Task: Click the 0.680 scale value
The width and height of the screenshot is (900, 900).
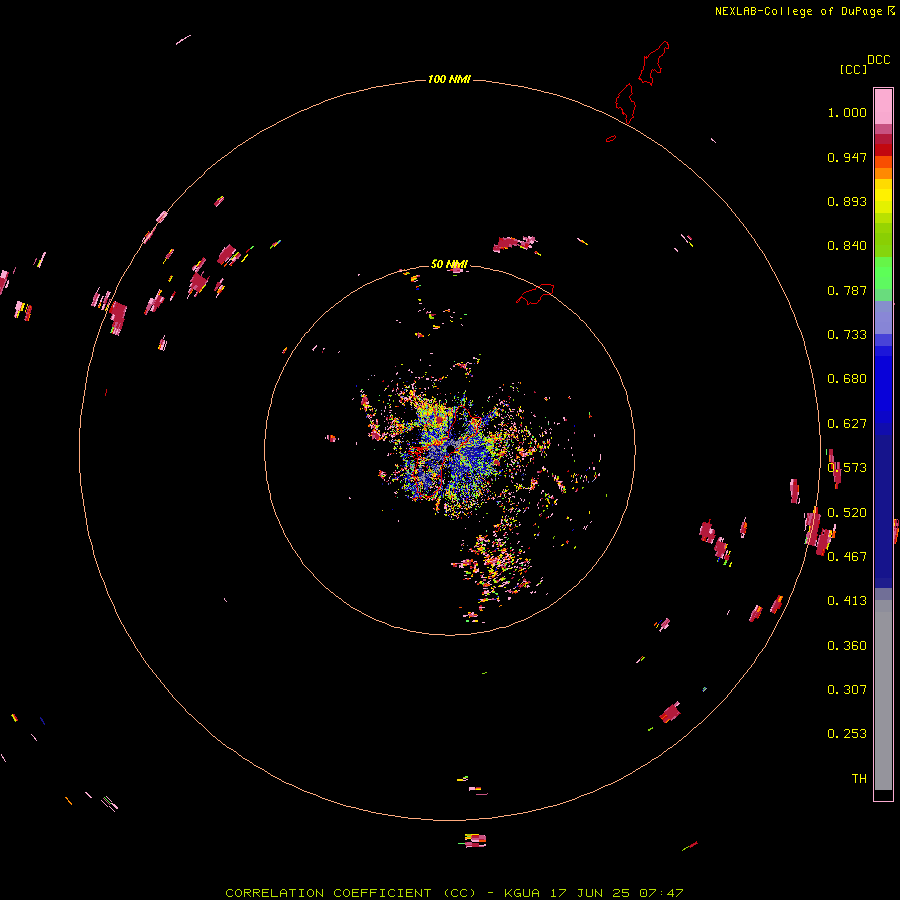Action: pos(847,379)
